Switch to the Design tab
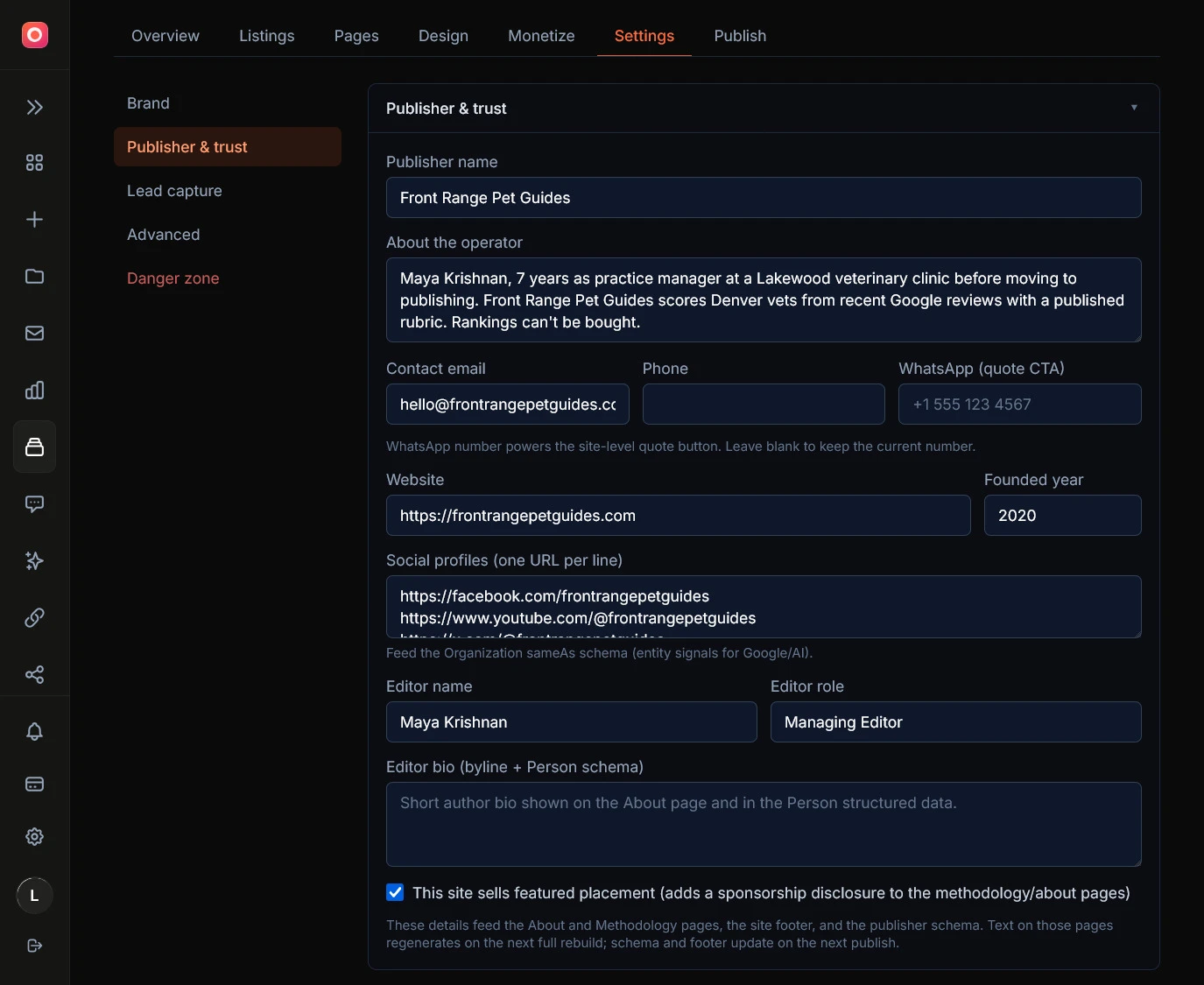The height and width of the screenshot is (985, 1204). (x=443, y=36)
